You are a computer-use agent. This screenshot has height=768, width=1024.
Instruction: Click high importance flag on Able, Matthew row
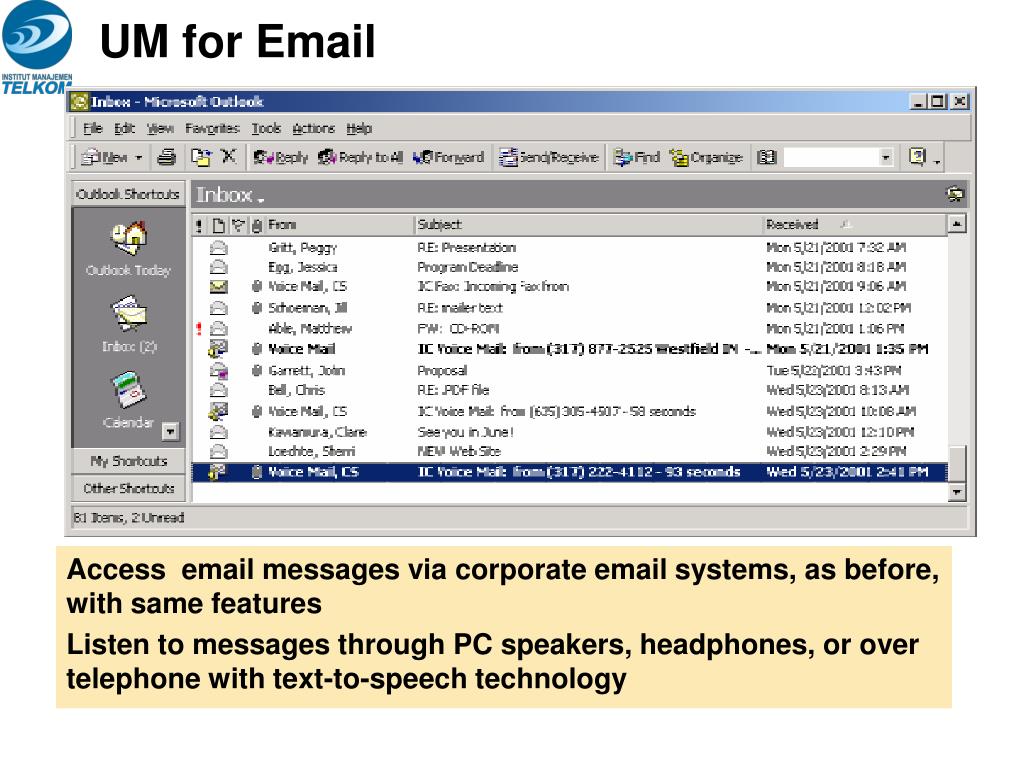coord(199,328)
